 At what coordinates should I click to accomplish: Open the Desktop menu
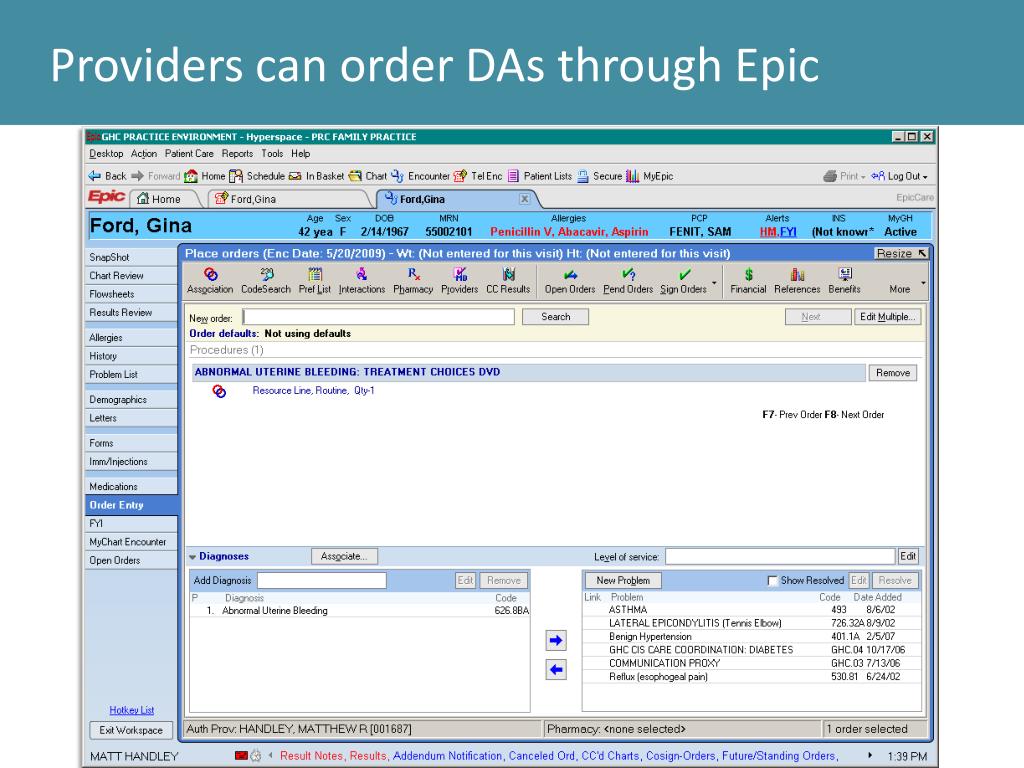click(x=106, y=153)
